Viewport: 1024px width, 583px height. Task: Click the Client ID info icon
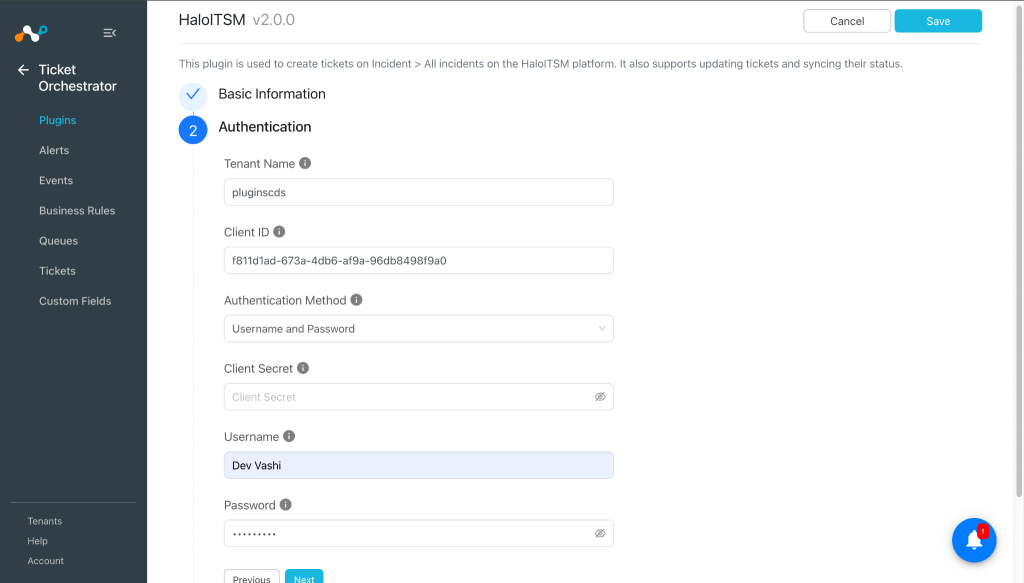pos(279,232)
